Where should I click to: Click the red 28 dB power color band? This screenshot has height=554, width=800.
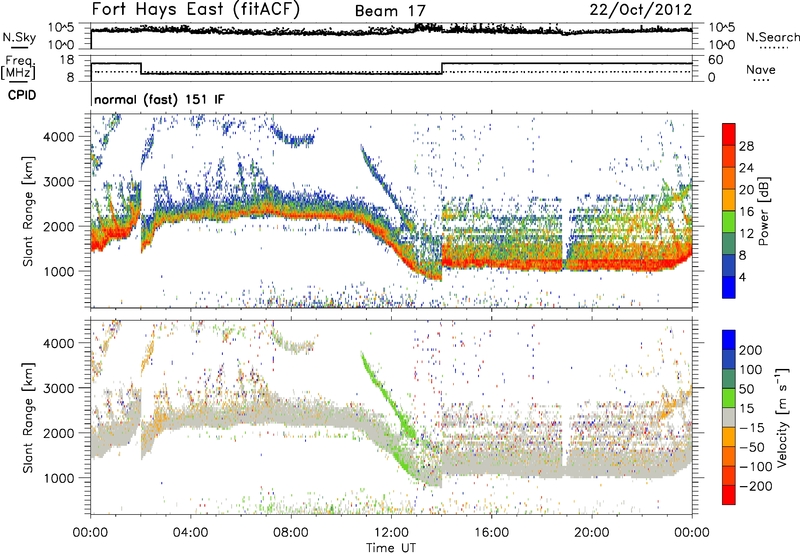(x=729, y=135)
